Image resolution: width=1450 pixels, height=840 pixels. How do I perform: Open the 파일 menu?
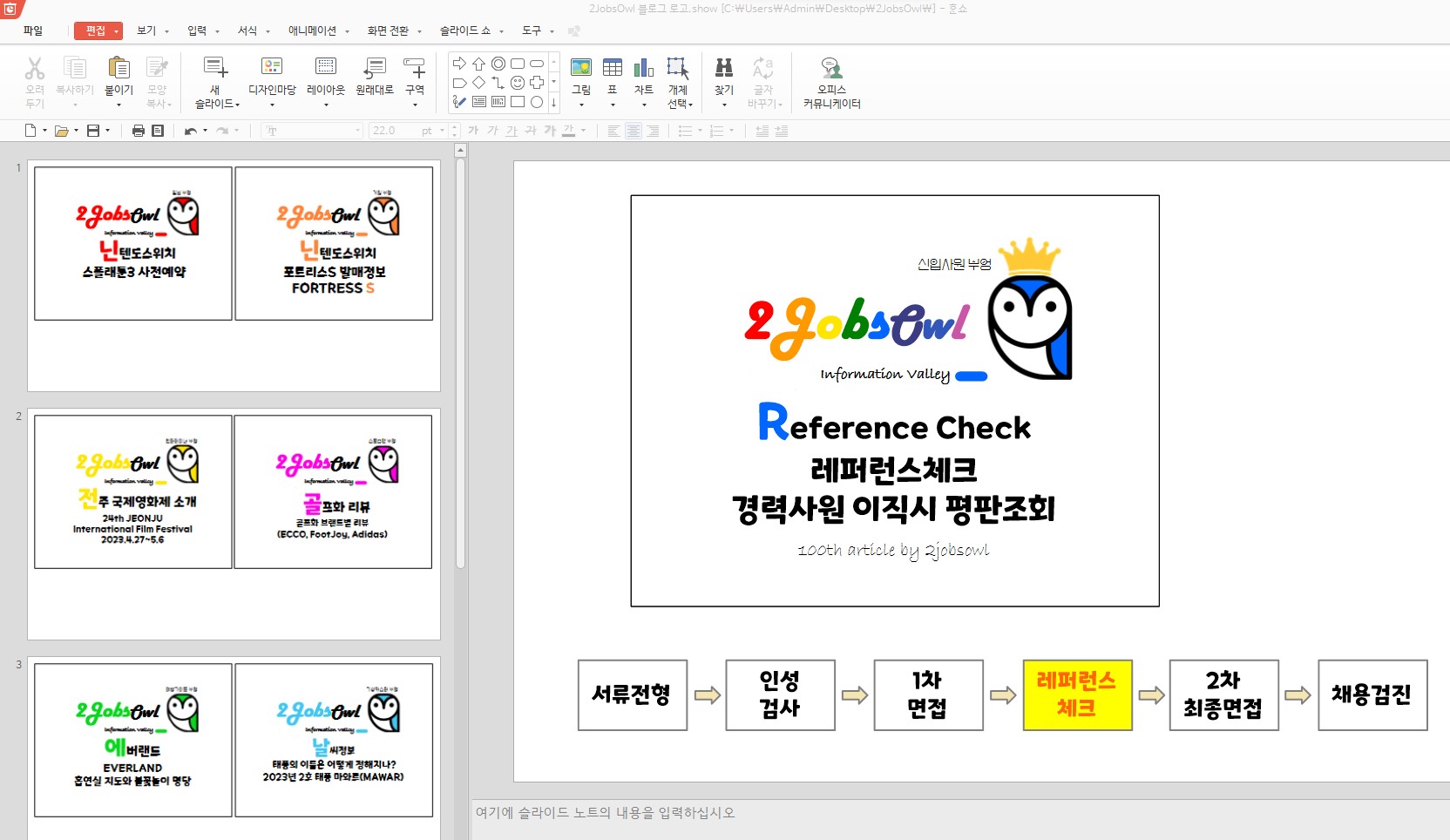[33, 30]
